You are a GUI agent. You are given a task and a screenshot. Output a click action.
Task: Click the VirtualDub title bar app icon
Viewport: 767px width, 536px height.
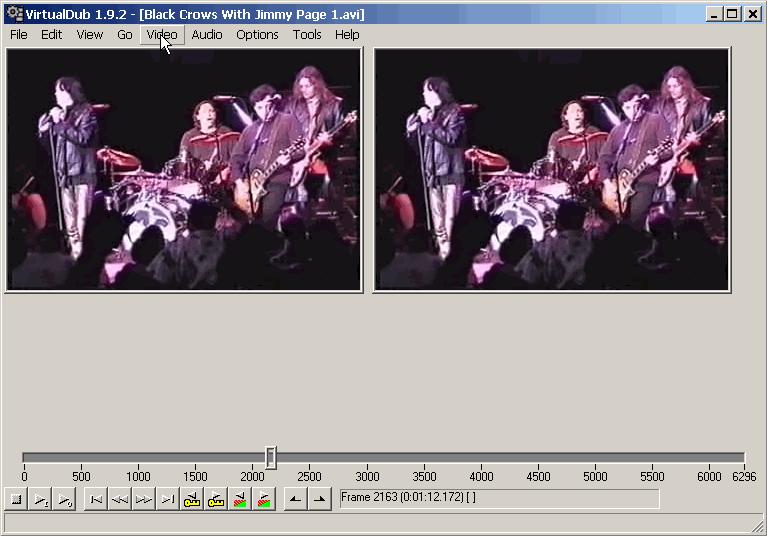(14, 14)
